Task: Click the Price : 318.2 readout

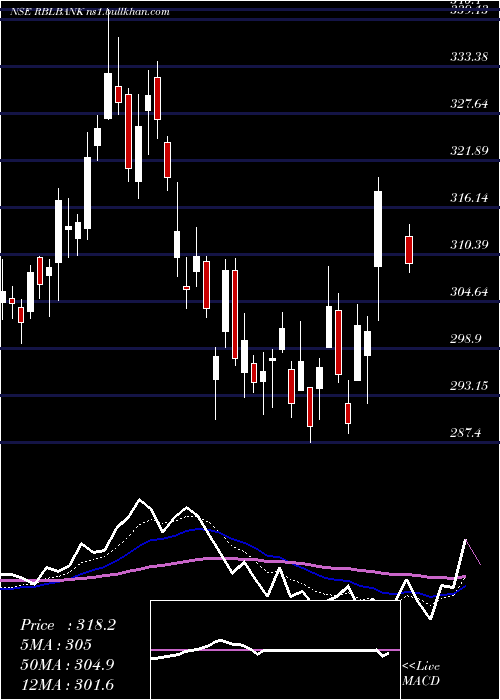Action: (68, 625)
